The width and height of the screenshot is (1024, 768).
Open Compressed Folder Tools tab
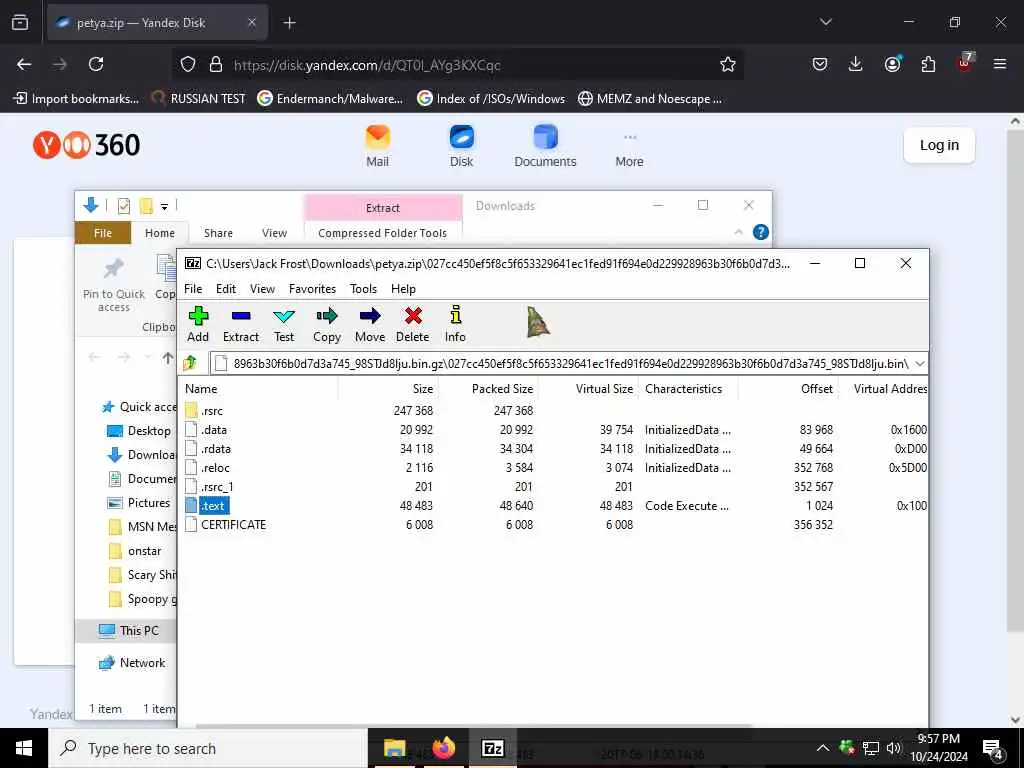point(383,232)
